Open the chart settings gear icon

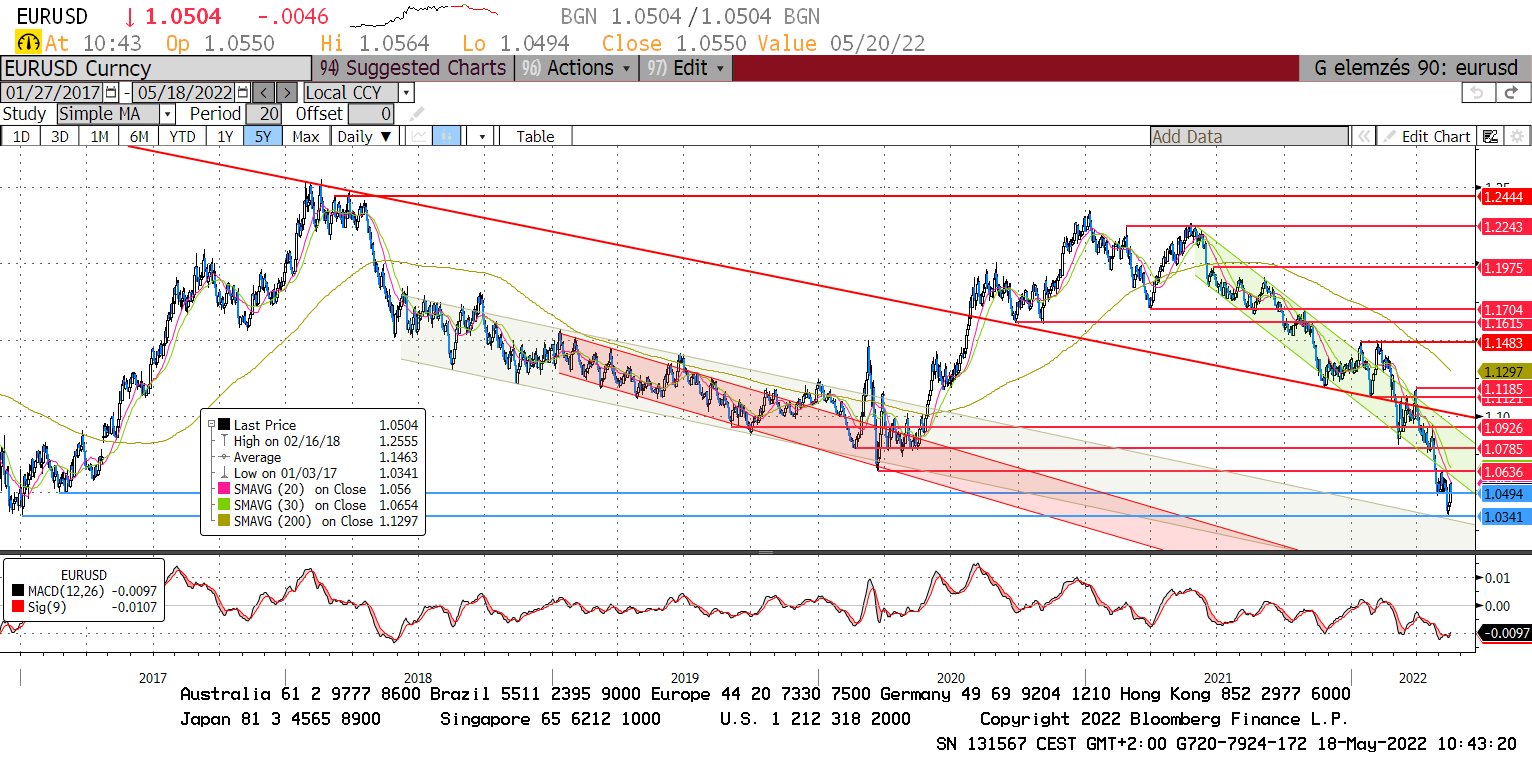click(1517, 136)
